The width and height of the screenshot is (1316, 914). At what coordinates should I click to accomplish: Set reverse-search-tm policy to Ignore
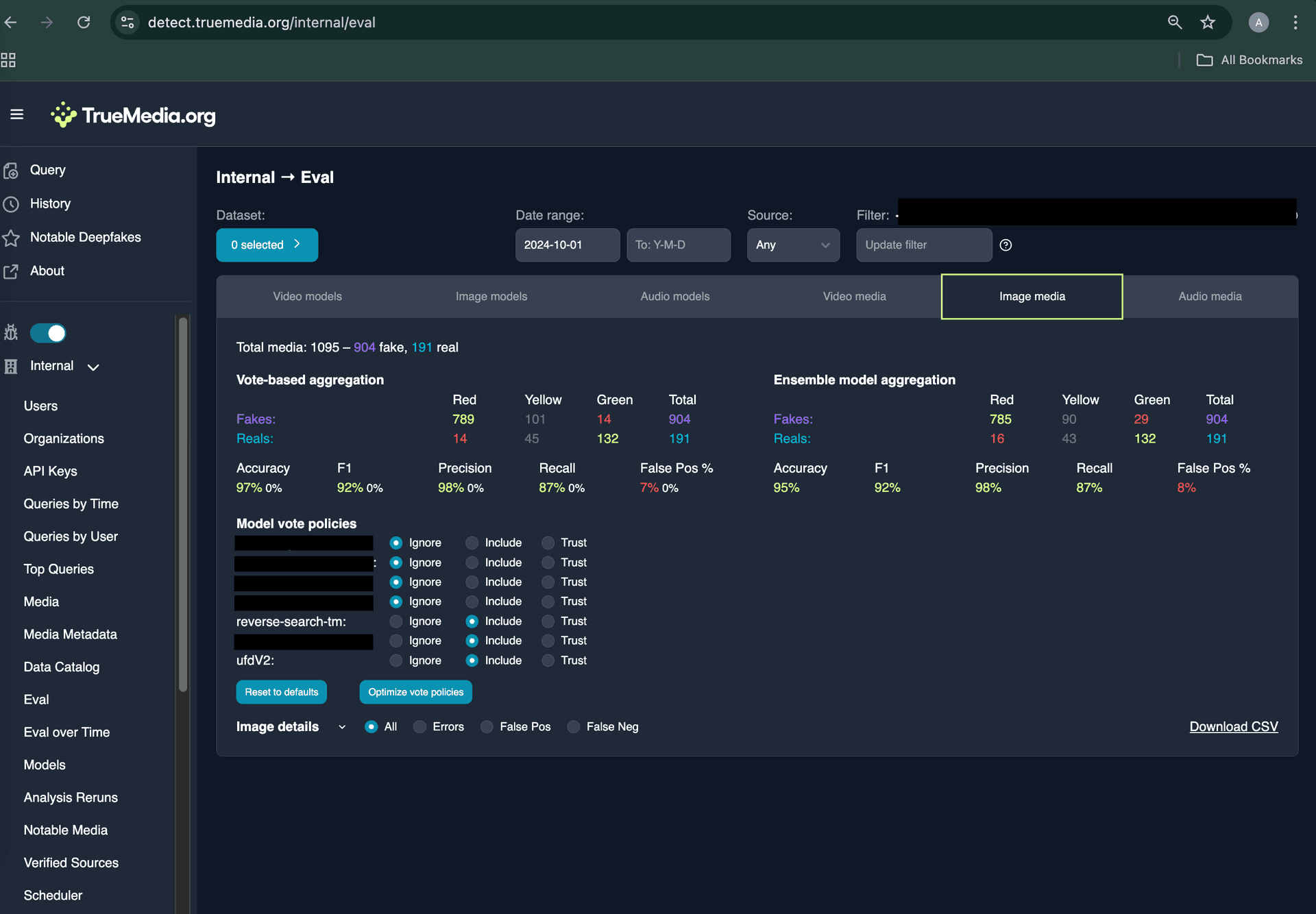click(396, 621)
